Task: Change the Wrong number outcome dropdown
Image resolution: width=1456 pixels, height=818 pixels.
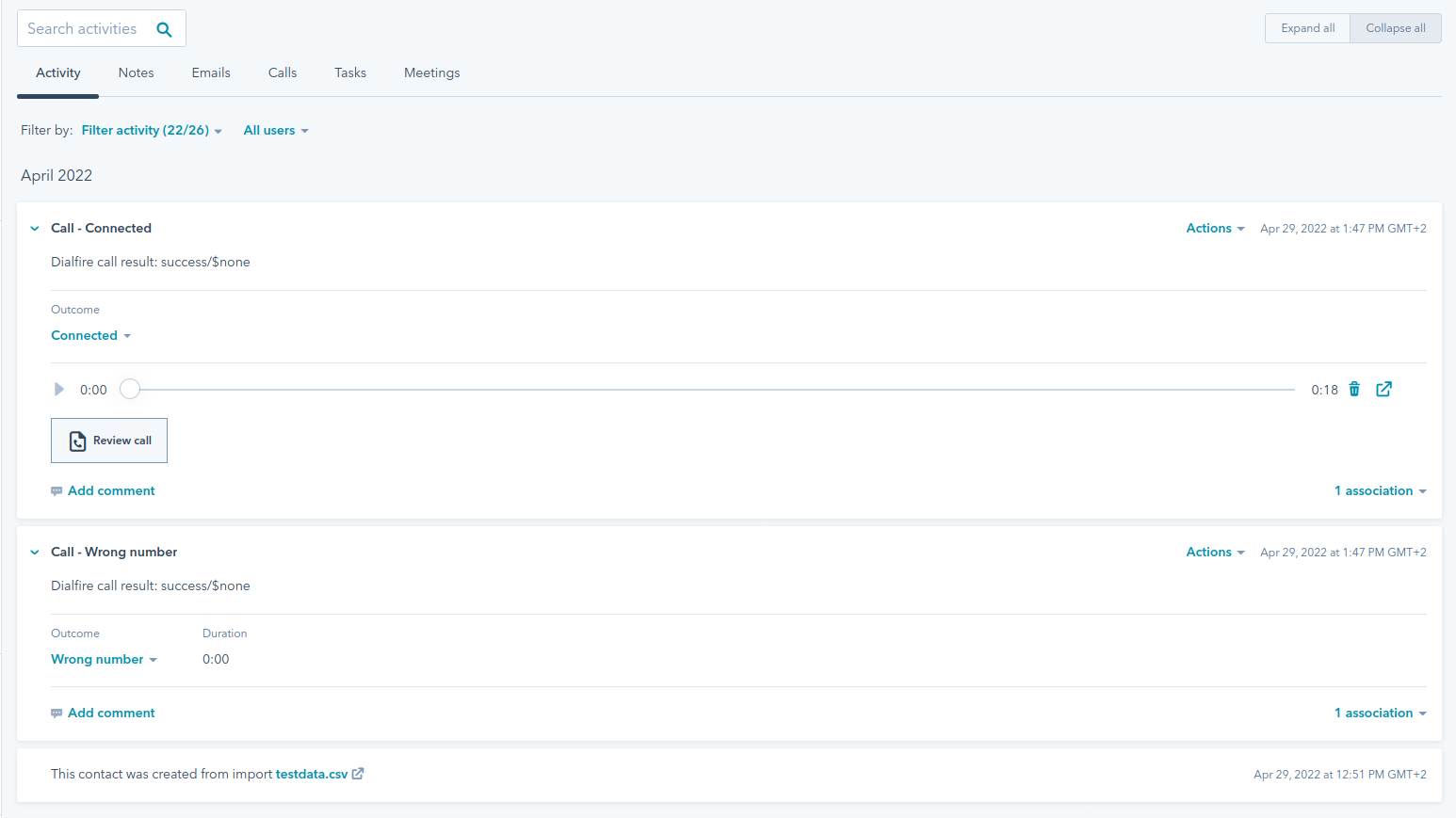Action: pos(104,660)
